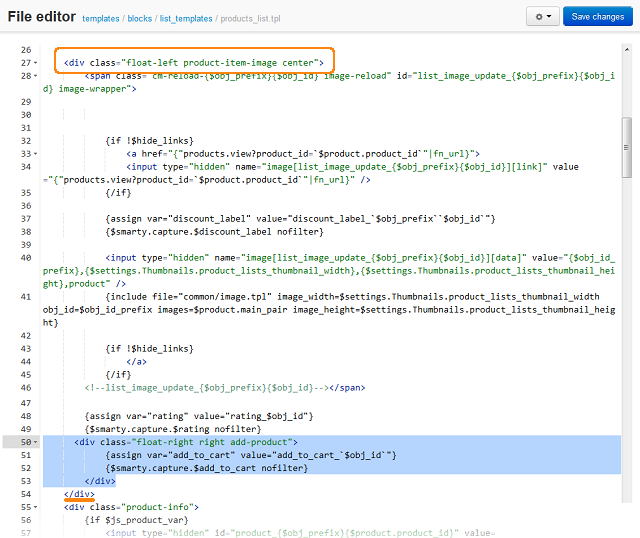Click line number 40 in gutter
Screen dimensions: 640x538
point(26,258)
